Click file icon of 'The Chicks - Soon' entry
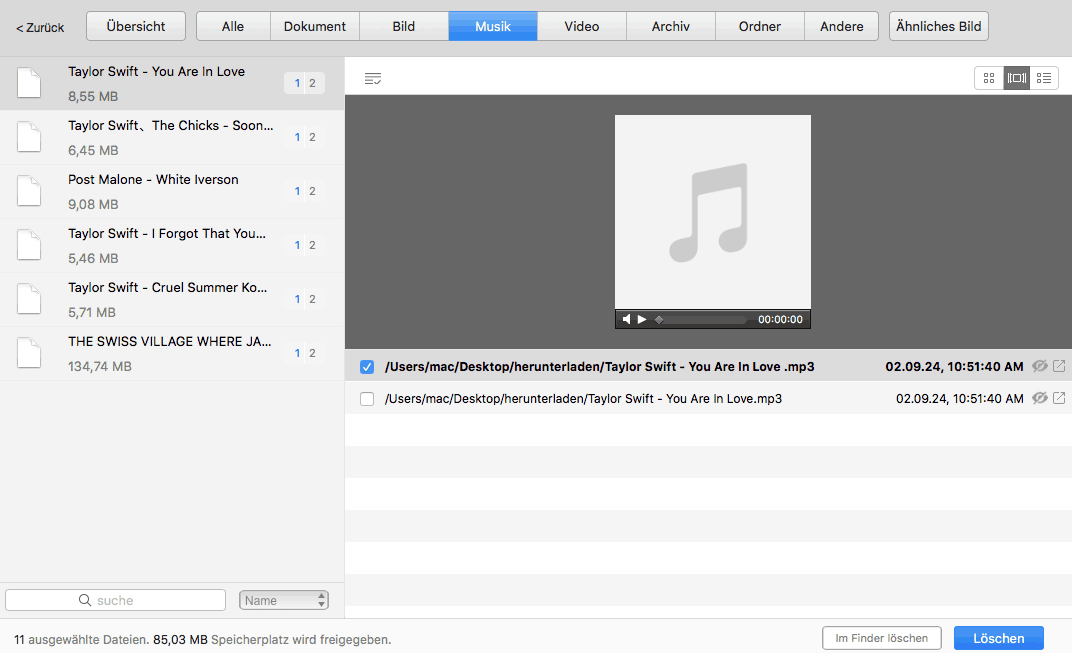The width and height of the screenshot is (1072, 653). tap(29, 137)
